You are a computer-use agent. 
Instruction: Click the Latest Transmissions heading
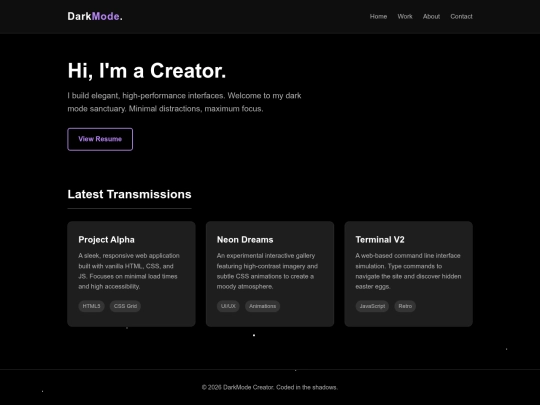coord(129,194)
